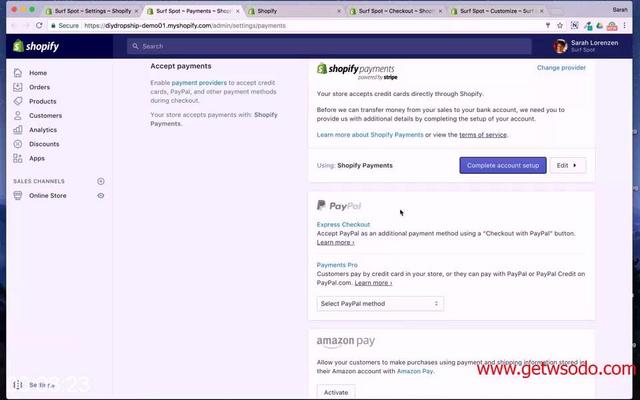Close the Surf Spot Settings tab
640x400 pixels.
click(x=136, y=11)
